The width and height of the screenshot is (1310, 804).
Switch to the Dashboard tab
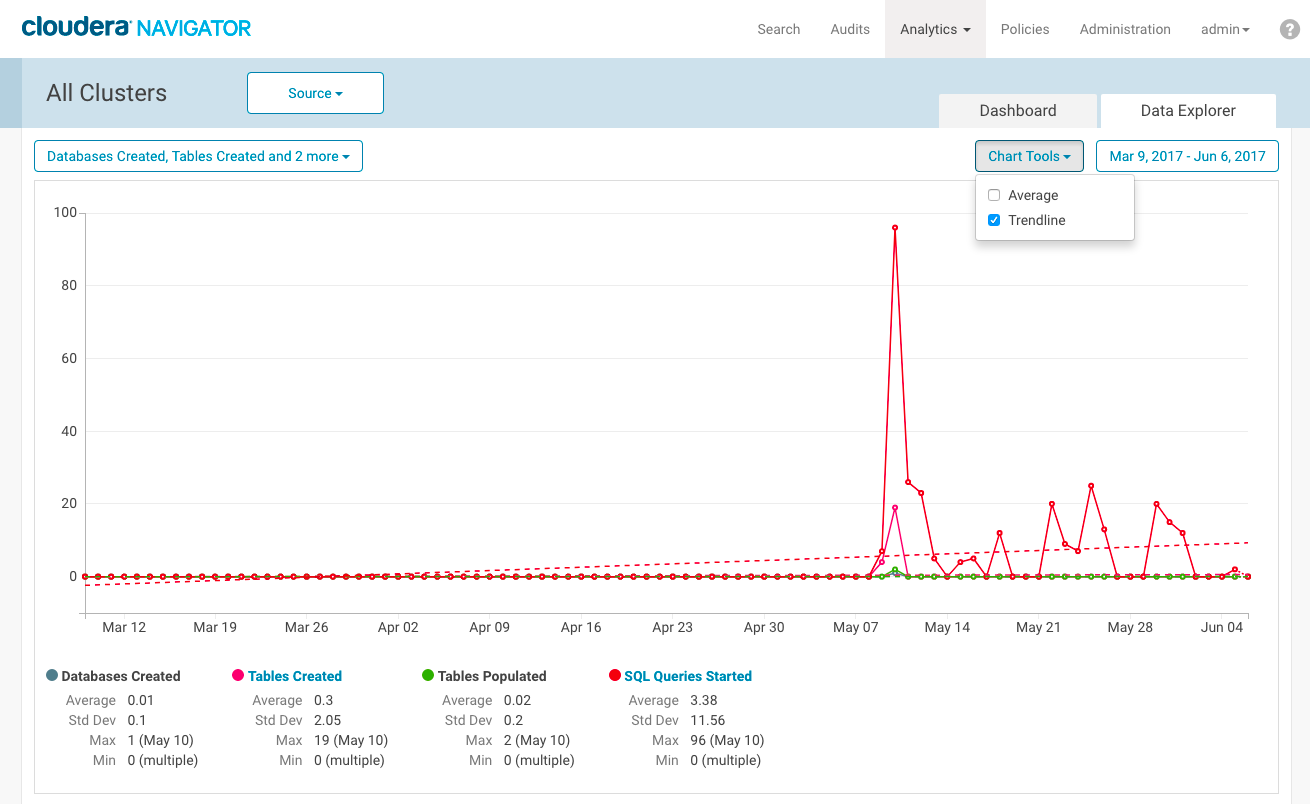click(1017, 111)
